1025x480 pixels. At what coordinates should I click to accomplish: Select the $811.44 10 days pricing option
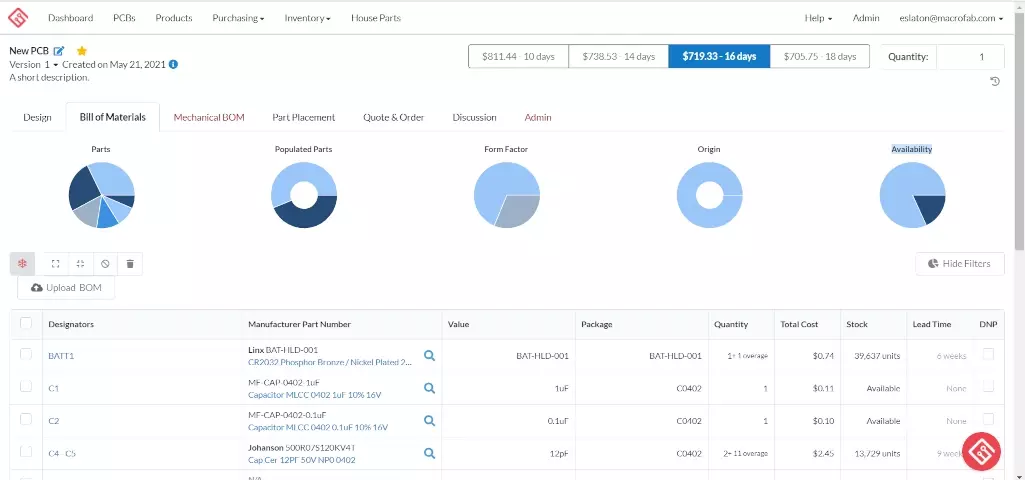tap(518, 56)
